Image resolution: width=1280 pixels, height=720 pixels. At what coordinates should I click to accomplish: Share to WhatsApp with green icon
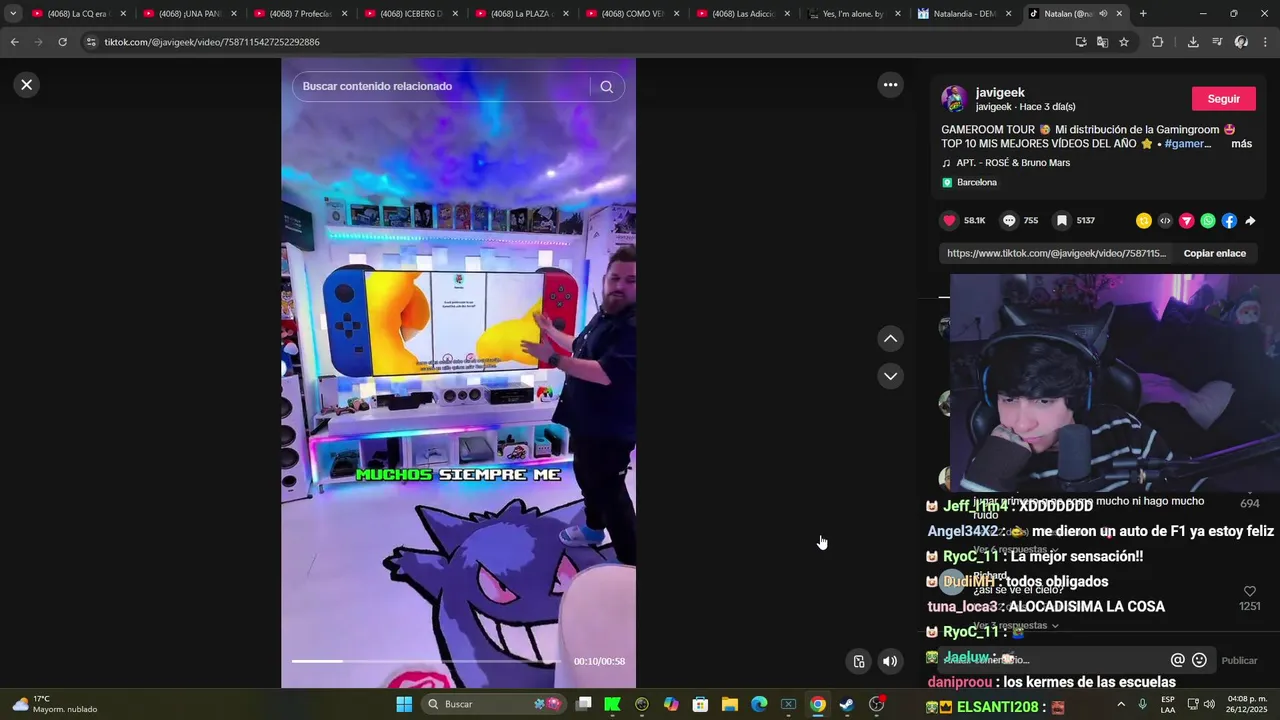[x=1208, y=221]
